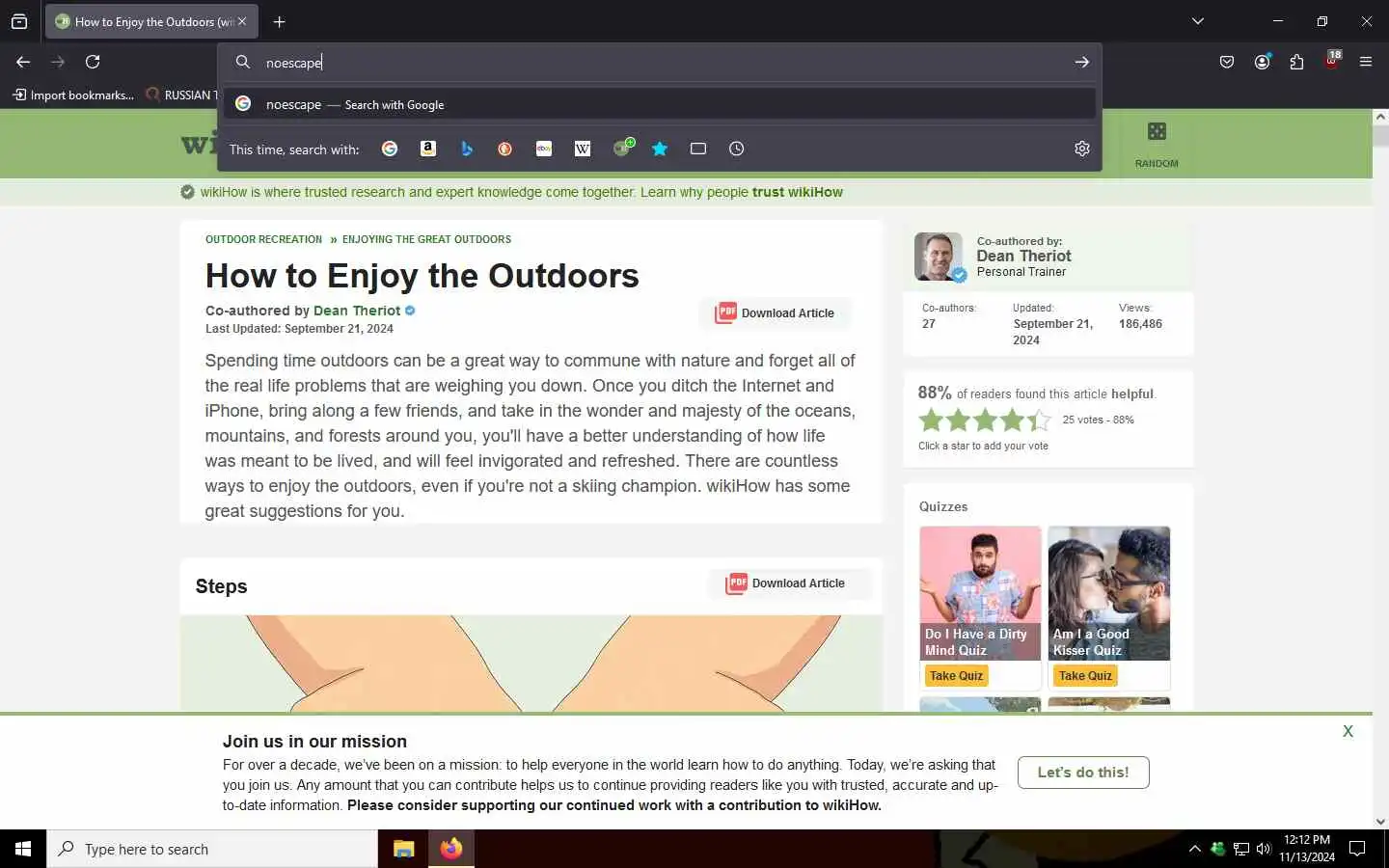
Task: Search with Google from the one-off engines
Action: tap(390, 149)
